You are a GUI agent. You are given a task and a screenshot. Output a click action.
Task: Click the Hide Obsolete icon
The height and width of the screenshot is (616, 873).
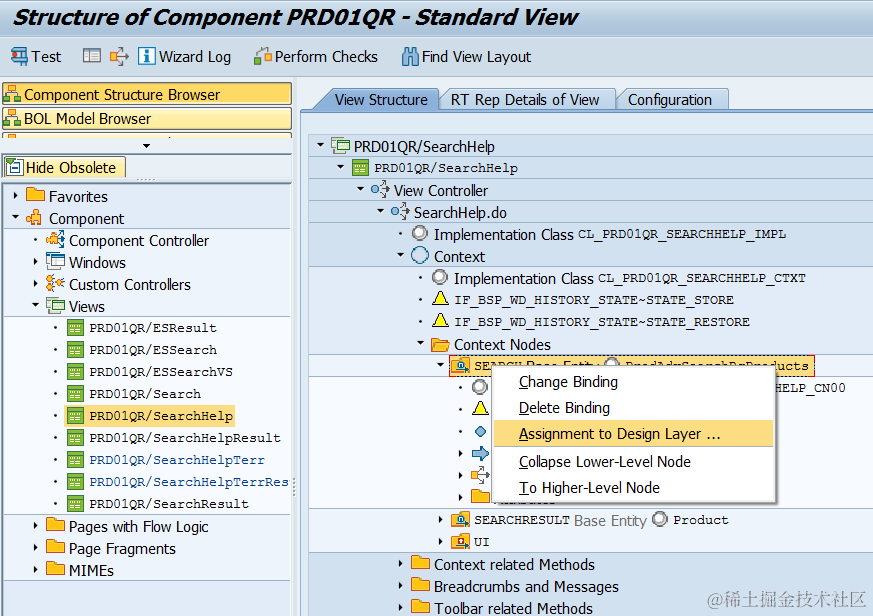tap(14, 167)
